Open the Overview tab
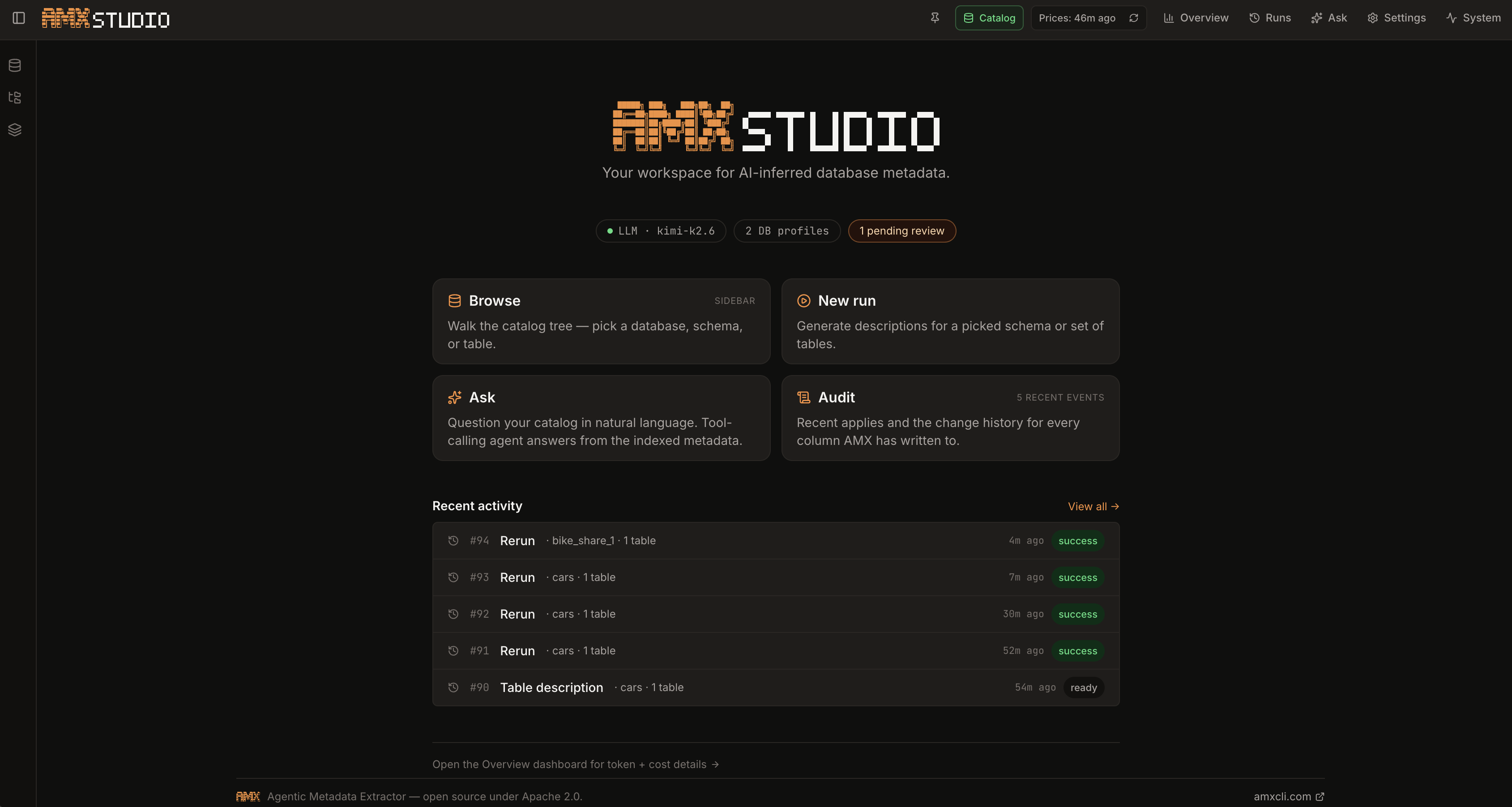This screenshot has width=1512, height=807. (x=1196, y=18)
